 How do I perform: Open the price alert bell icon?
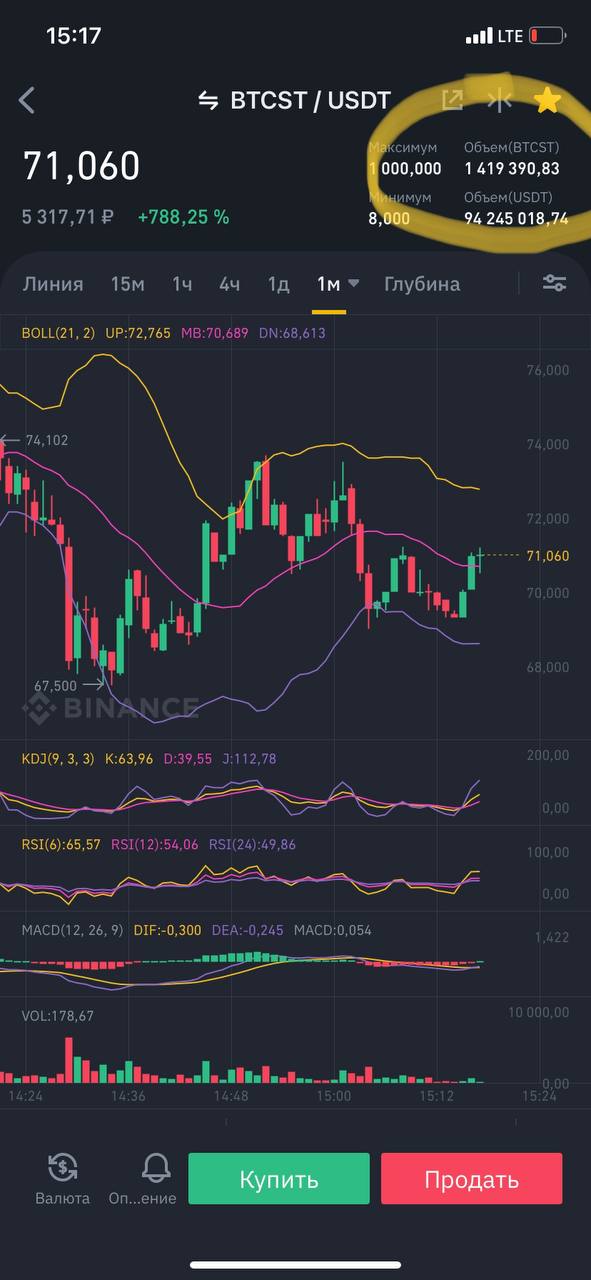156,1166
